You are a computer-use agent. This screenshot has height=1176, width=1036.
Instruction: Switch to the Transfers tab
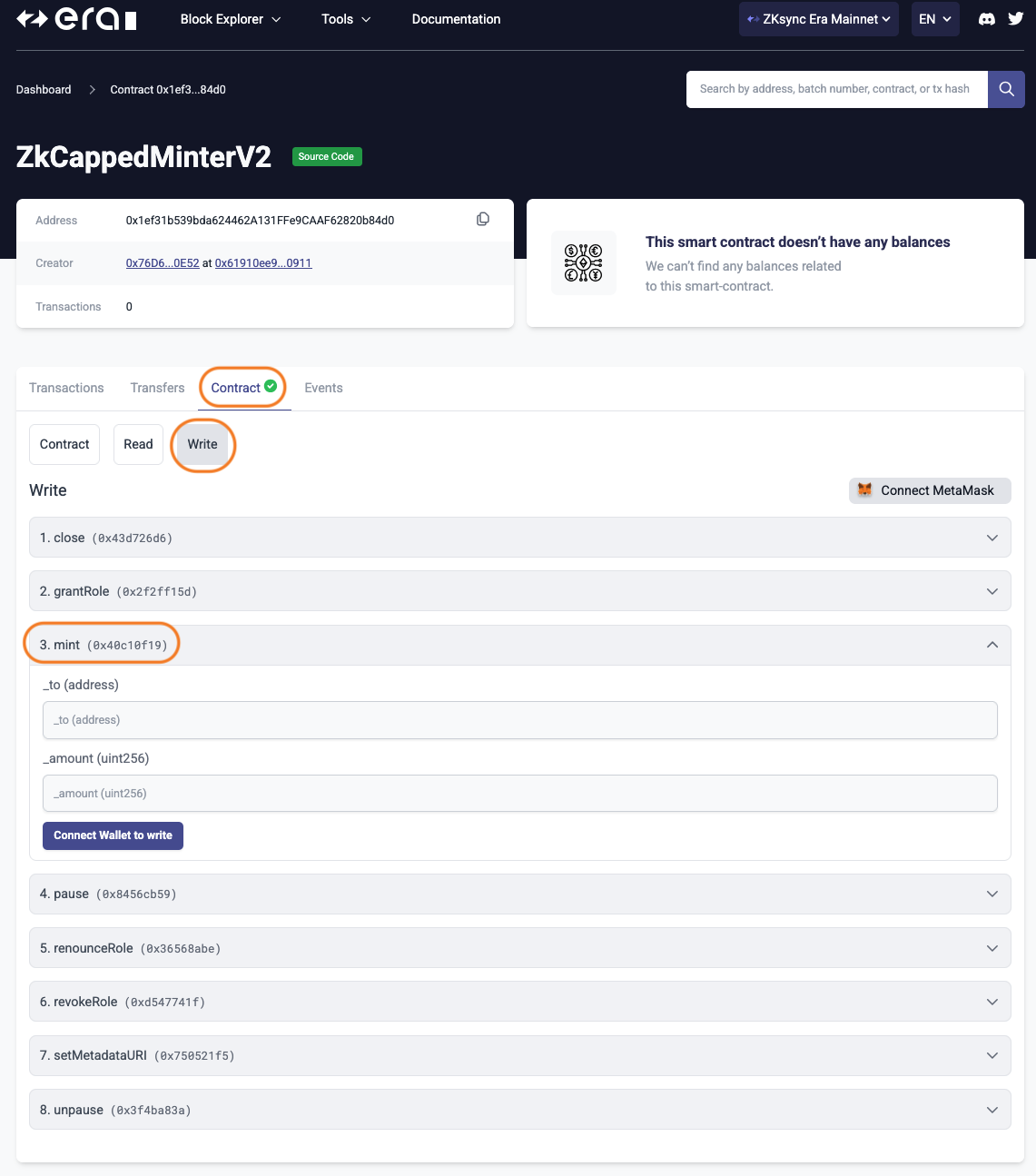click(157, 388)
